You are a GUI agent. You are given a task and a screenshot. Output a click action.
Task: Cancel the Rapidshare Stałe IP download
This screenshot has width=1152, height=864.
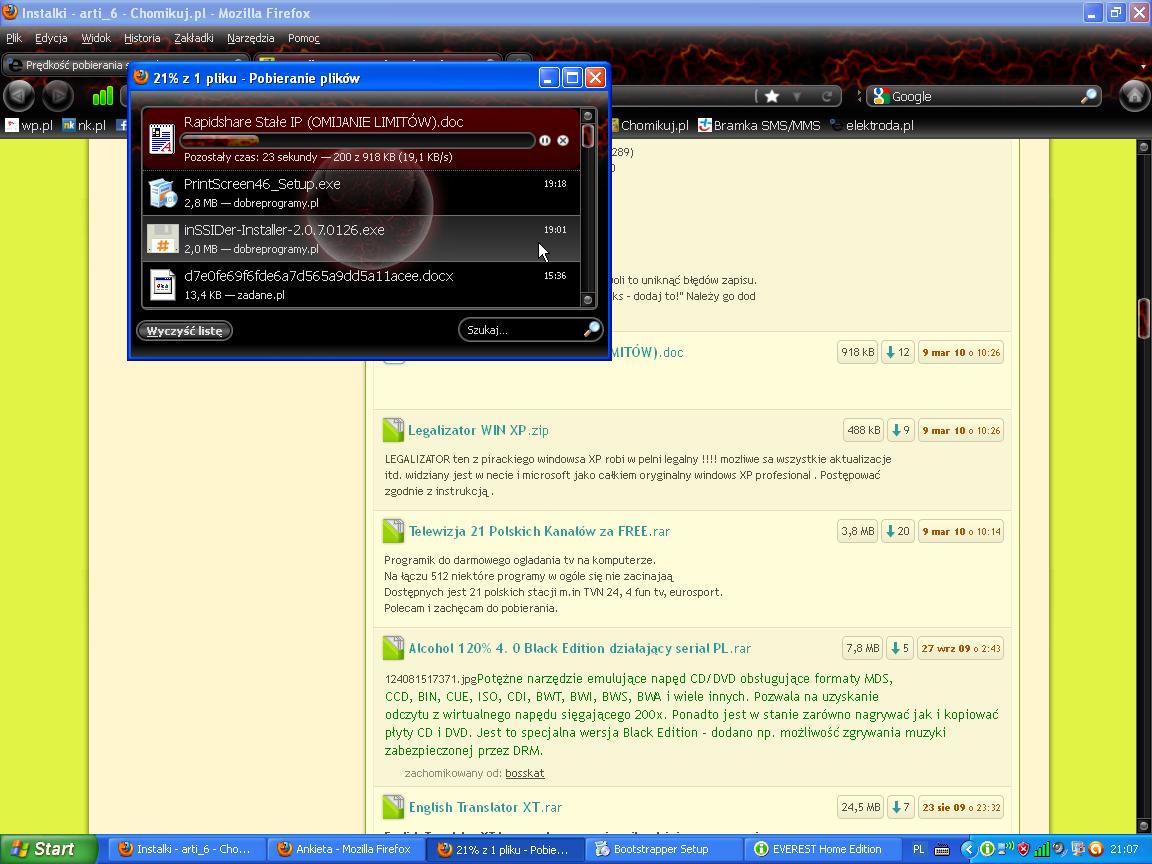tap(563, 140)
